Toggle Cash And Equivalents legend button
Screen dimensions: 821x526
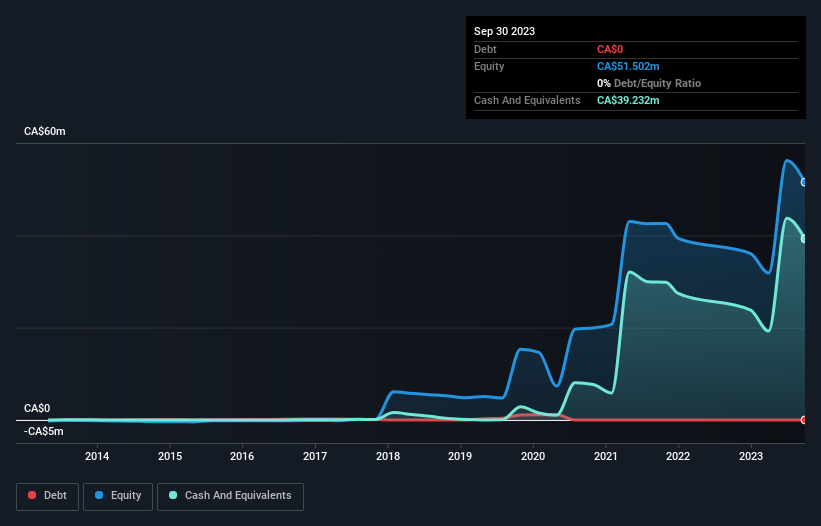(x=230, y=496)
